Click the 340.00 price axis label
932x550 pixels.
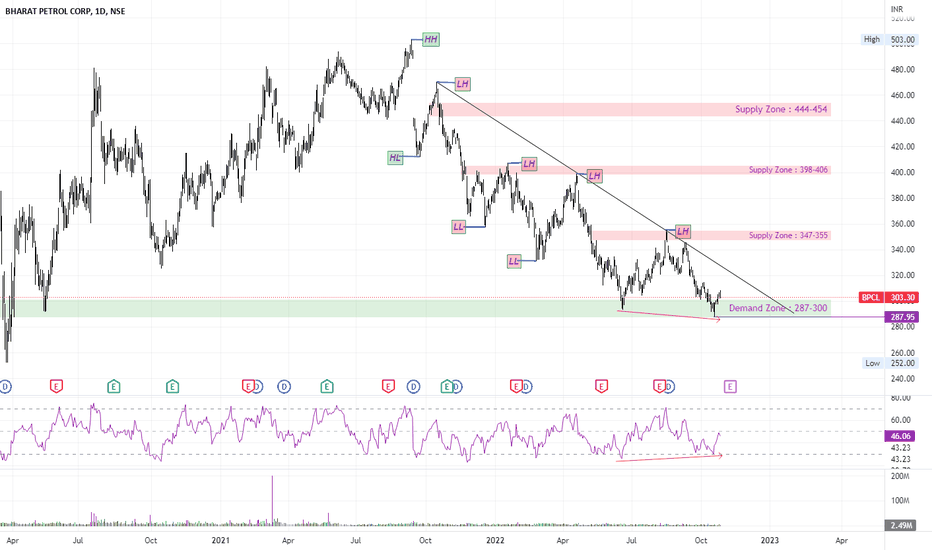[x=902, y=250]
